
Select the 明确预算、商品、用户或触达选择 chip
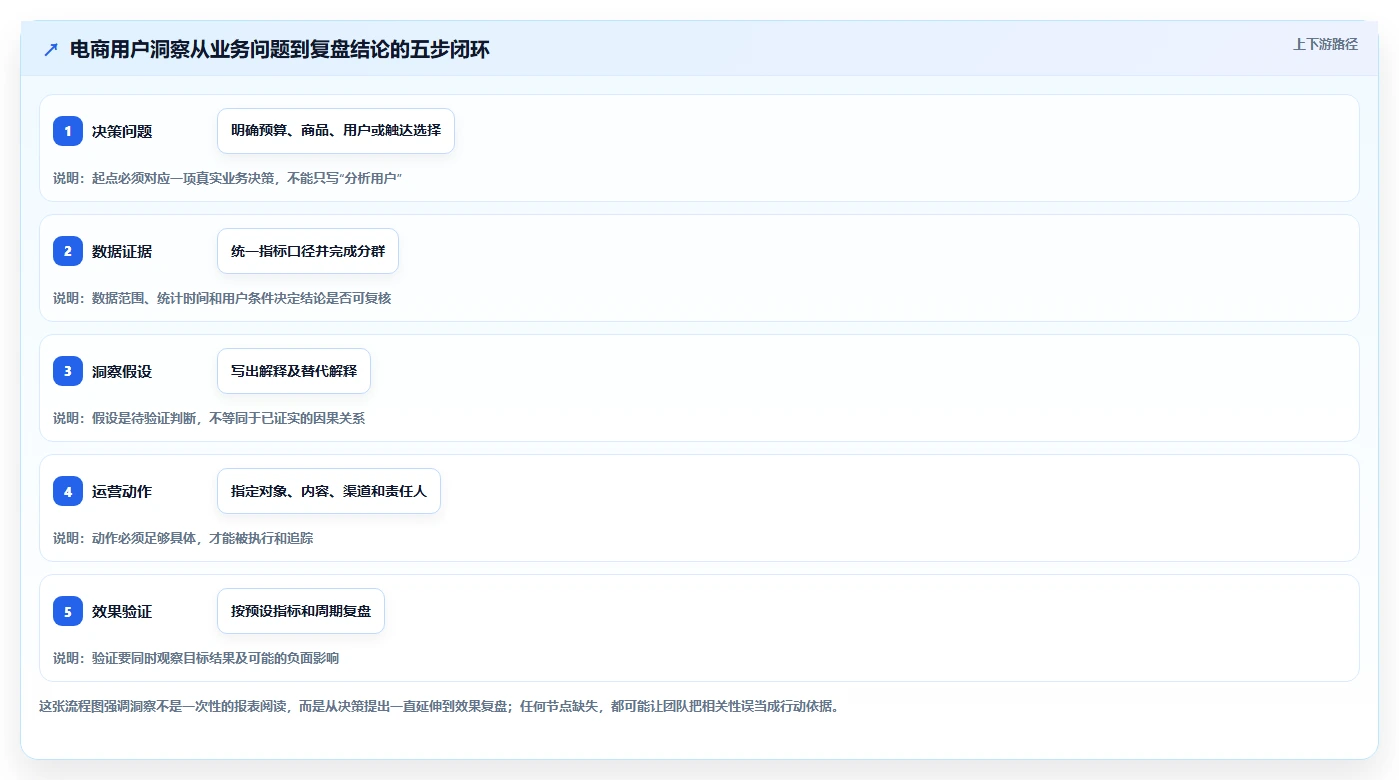(x=336, y=131)
